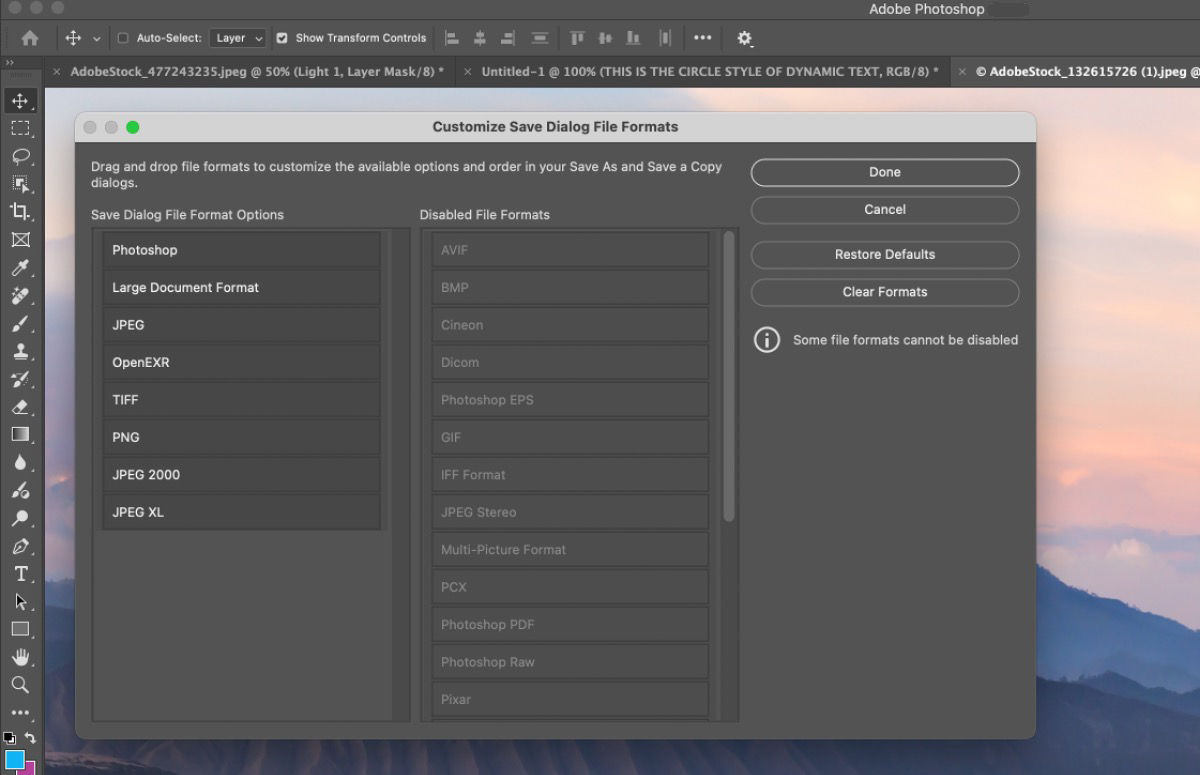Uncheck Show Transform Controls
The width and height of the screenshot is (1200, 775).
pos(282,38)
